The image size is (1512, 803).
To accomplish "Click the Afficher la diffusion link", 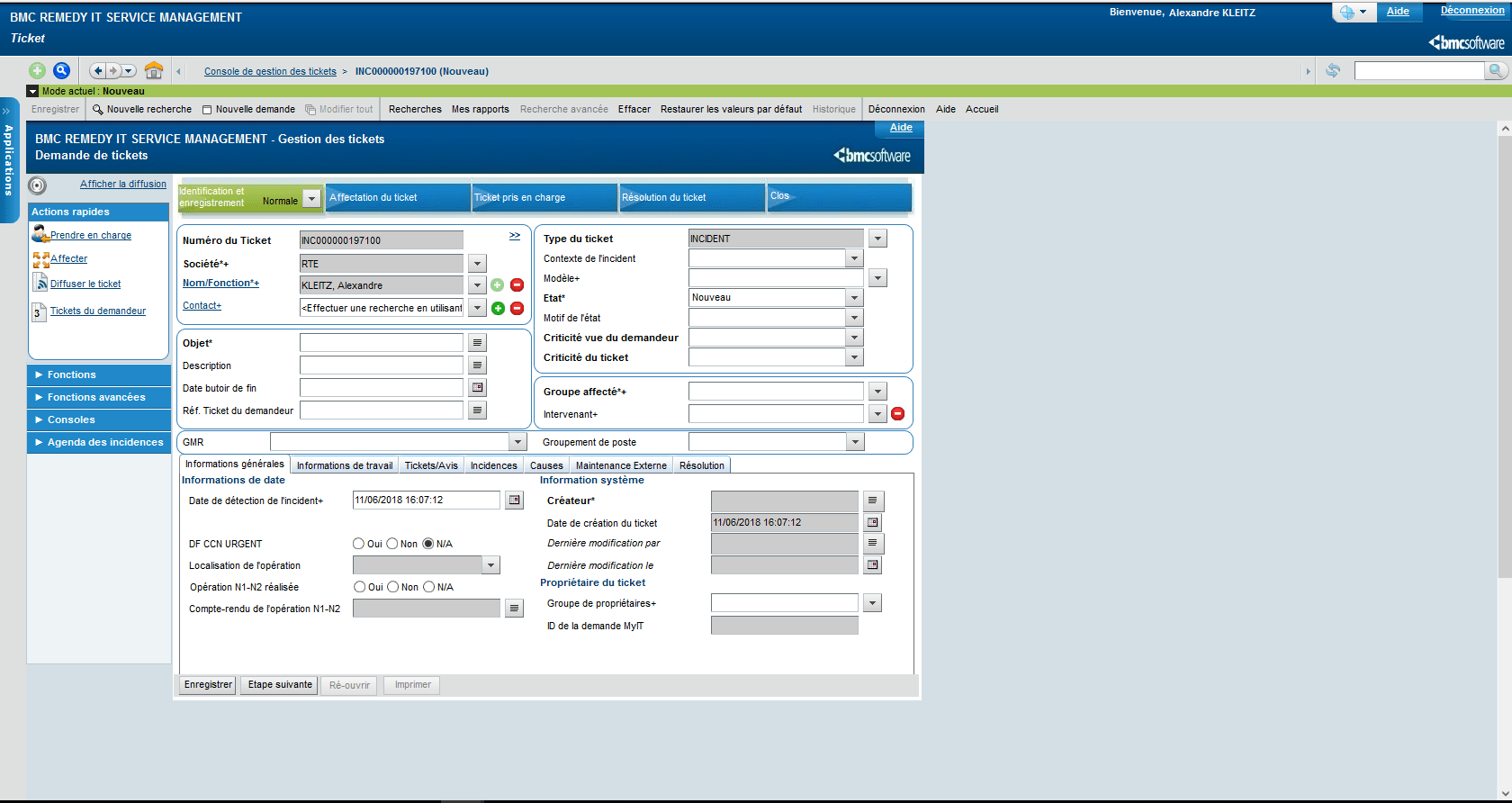I will [123, 184].
